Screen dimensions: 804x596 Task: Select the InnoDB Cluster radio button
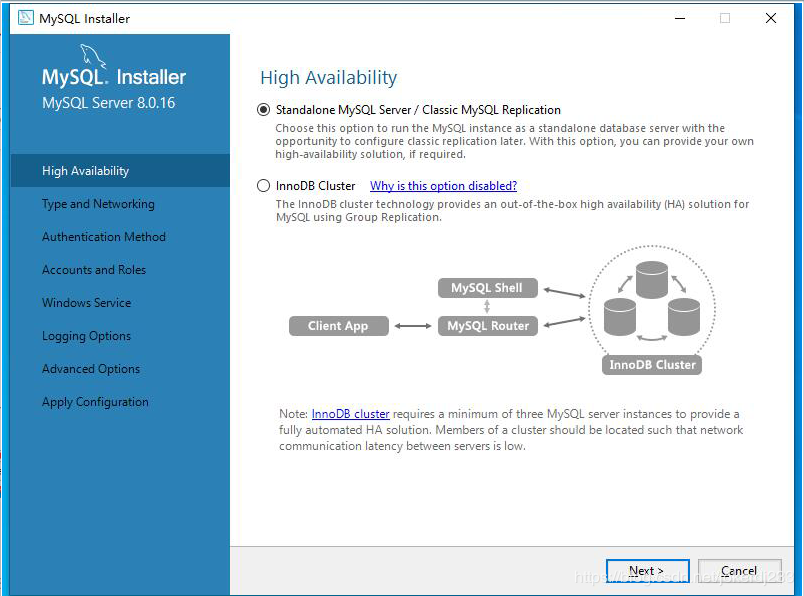point(264,186)
